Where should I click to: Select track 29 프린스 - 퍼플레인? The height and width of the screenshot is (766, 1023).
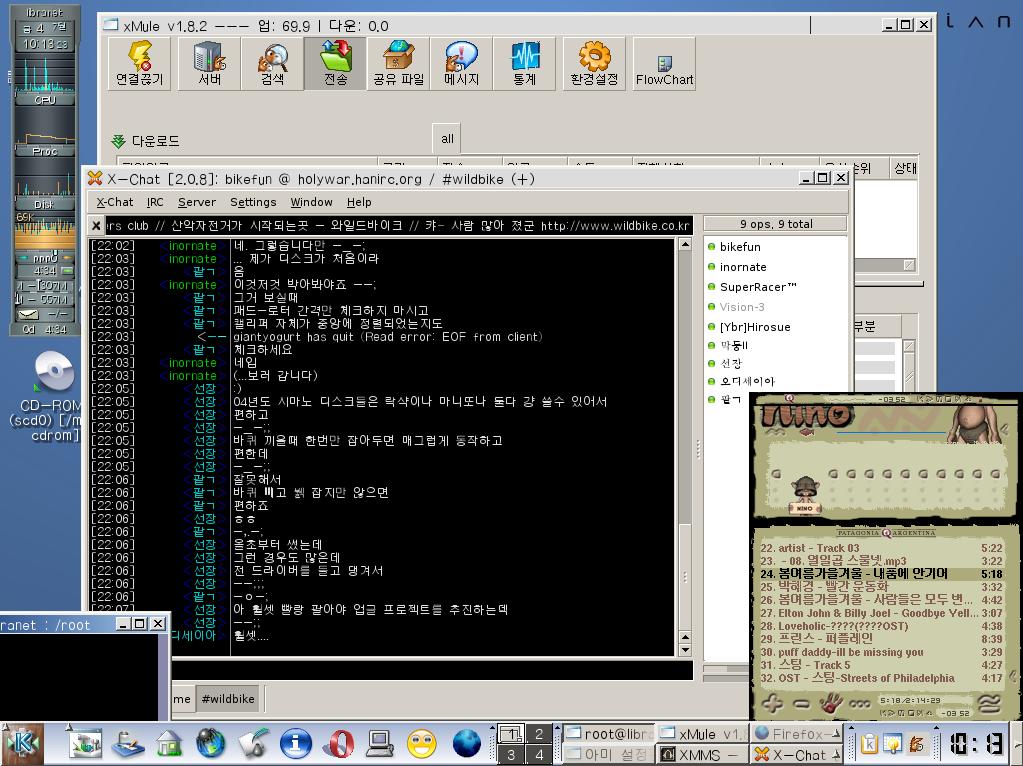[880, 639]
